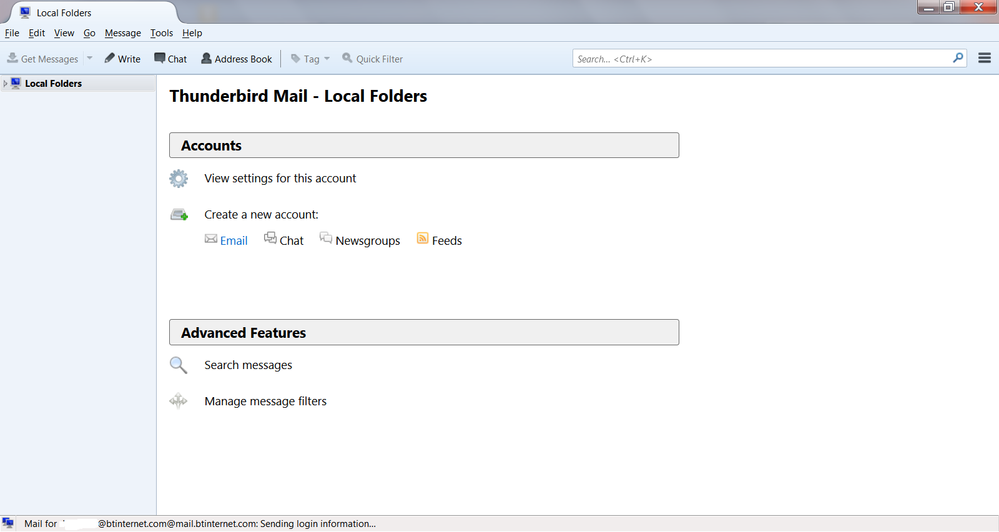Open the Tag dropdown

(x=310, y=59)
